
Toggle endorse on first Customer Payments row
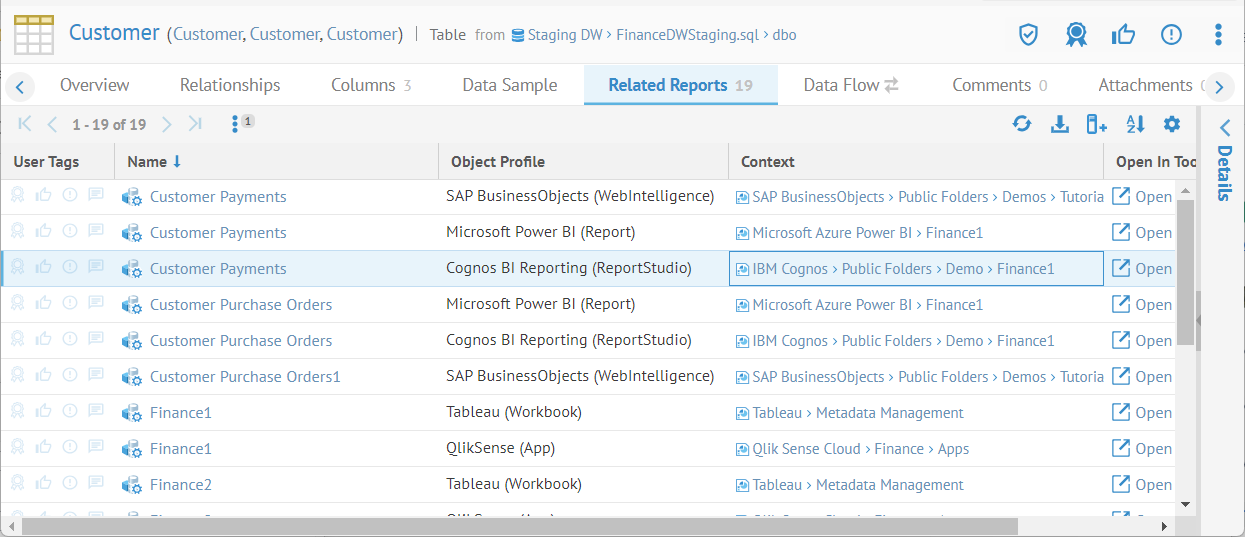tap(44, 196)
